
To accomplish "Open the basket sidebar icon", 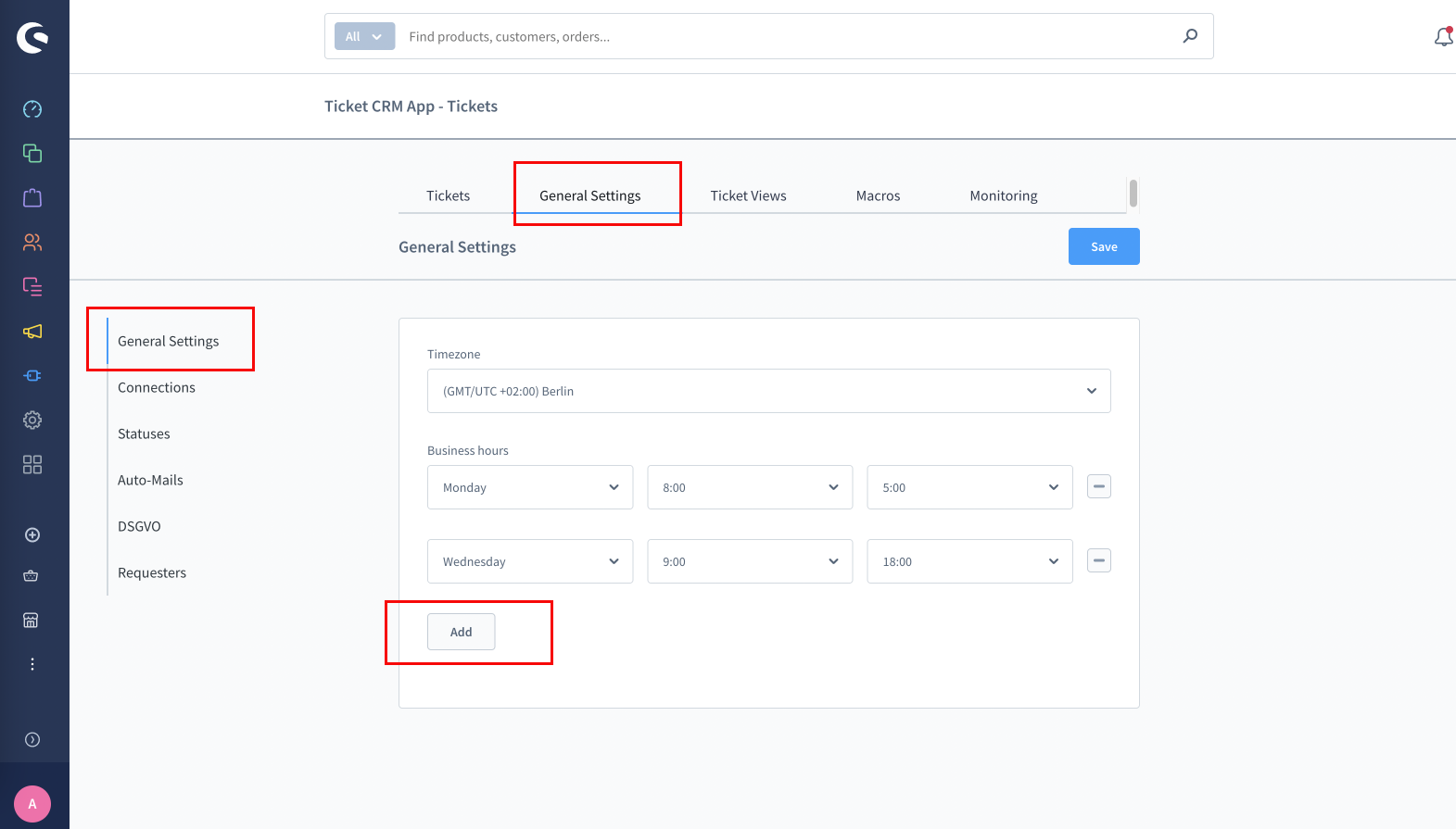I will pyautogui.click(x=32, y=576).
